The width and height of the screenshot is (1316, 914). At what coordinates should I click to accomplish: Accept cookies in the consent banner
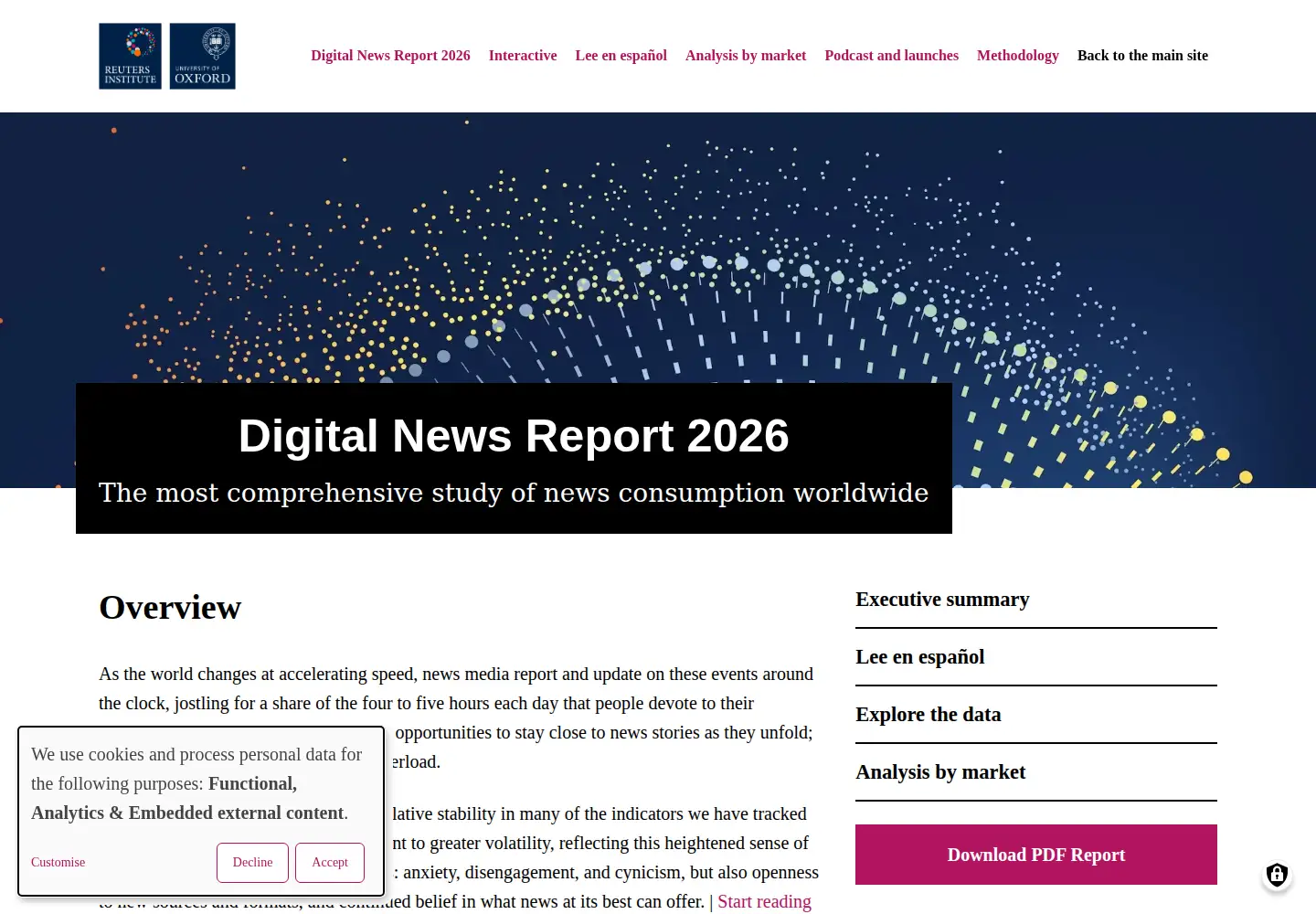point(330,863)
